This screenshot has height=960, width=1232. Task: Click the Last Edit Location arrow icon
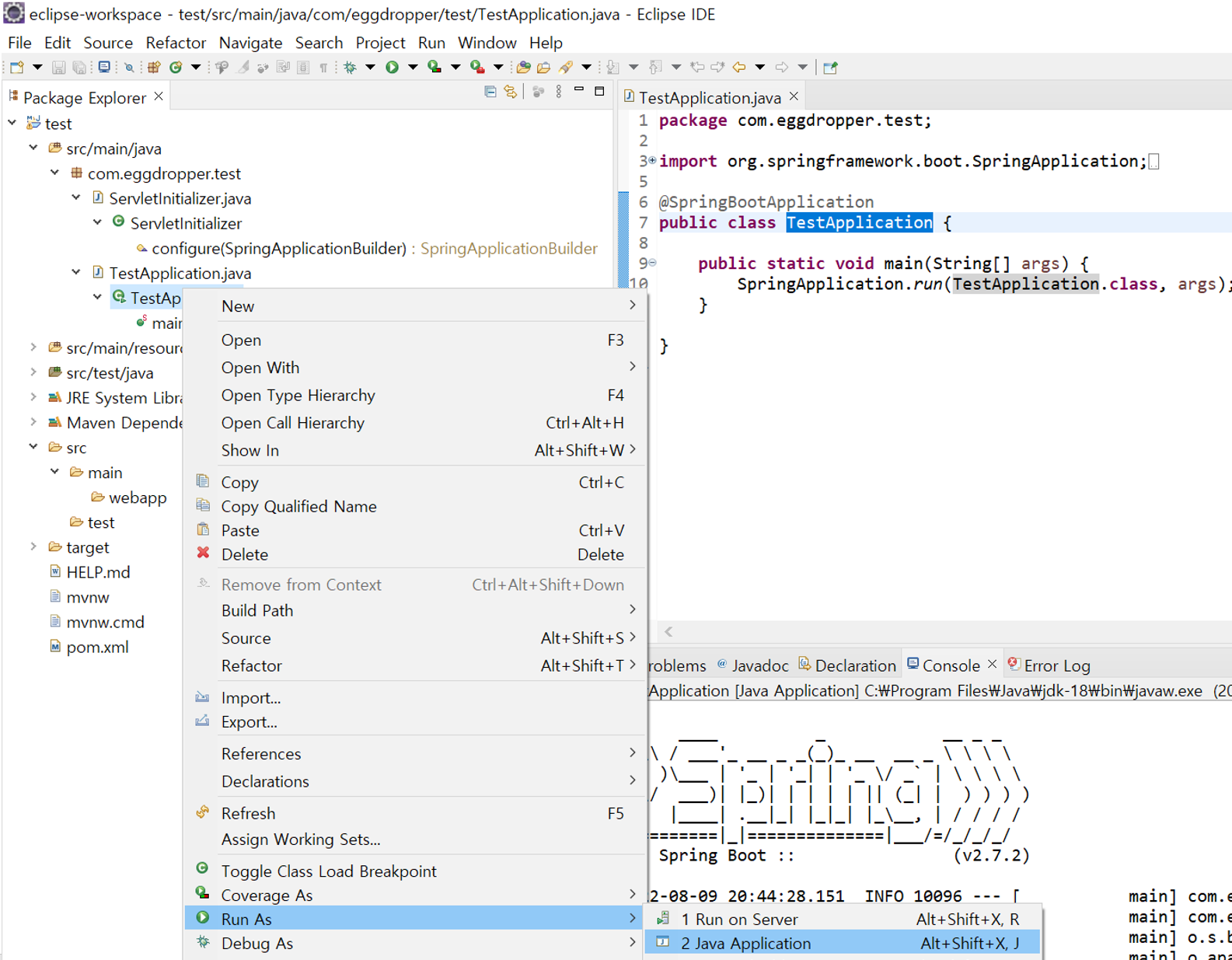pos(697,68)
